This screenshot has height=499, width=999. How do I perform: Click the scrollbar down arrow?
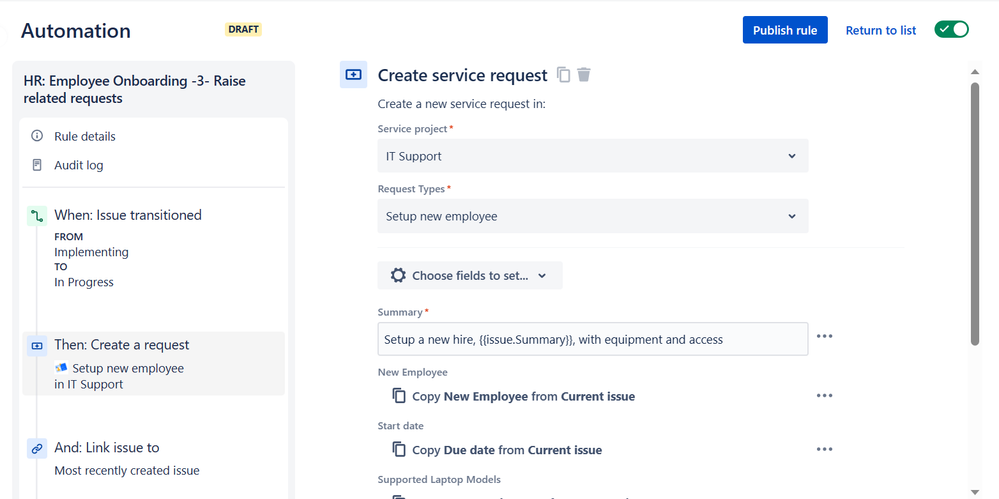click(974, 491)
